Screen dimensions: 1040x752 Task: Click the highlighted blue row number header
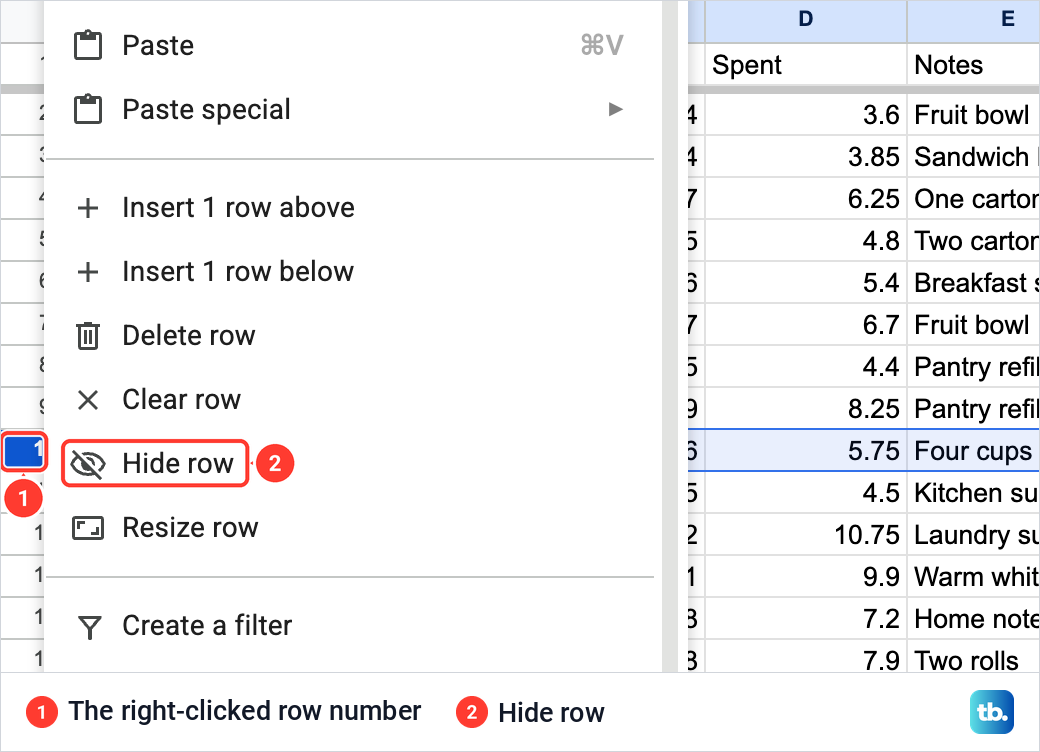point(24,451)
